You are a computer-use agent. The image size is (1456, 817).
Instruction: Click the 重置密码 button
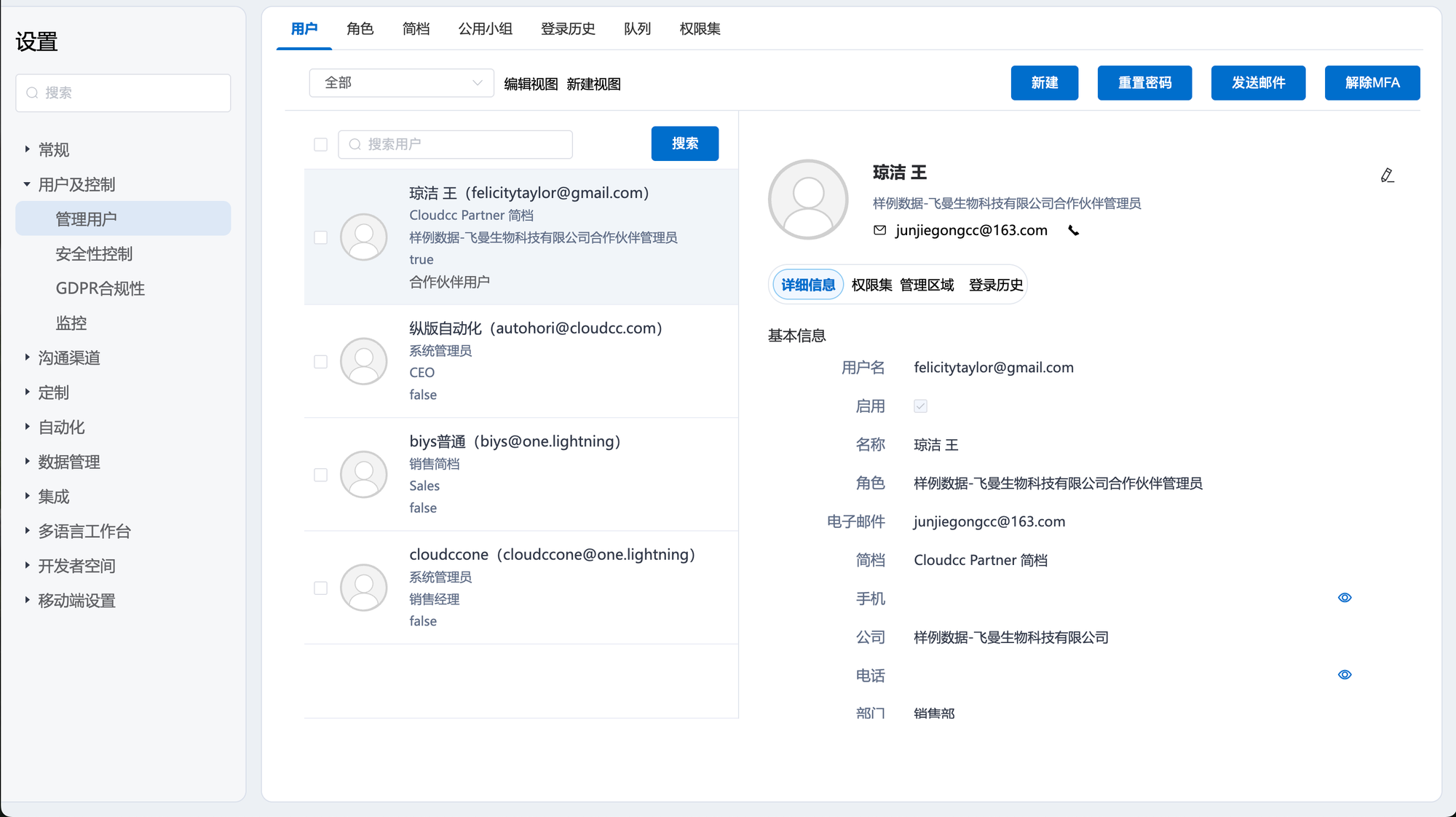point(1144,83)
